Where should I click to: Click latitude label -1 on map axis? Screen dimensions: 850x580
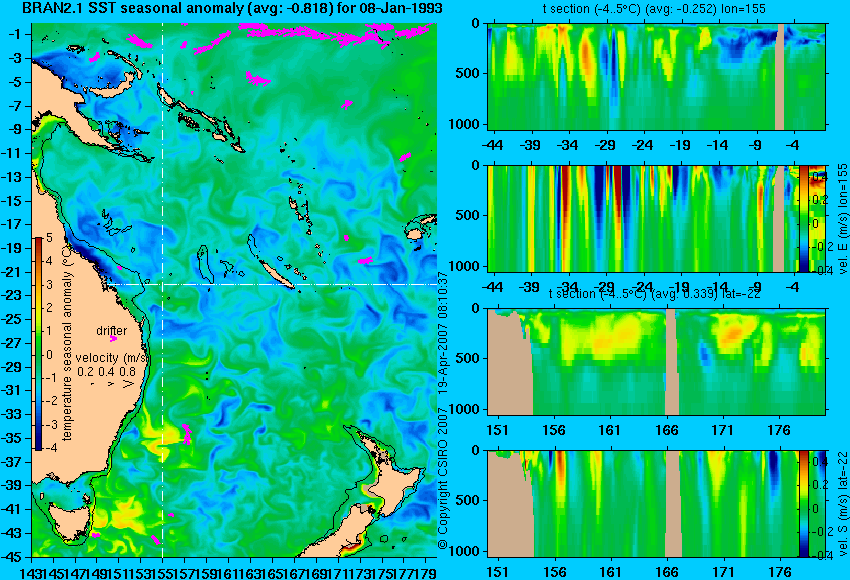click(14, 34)
